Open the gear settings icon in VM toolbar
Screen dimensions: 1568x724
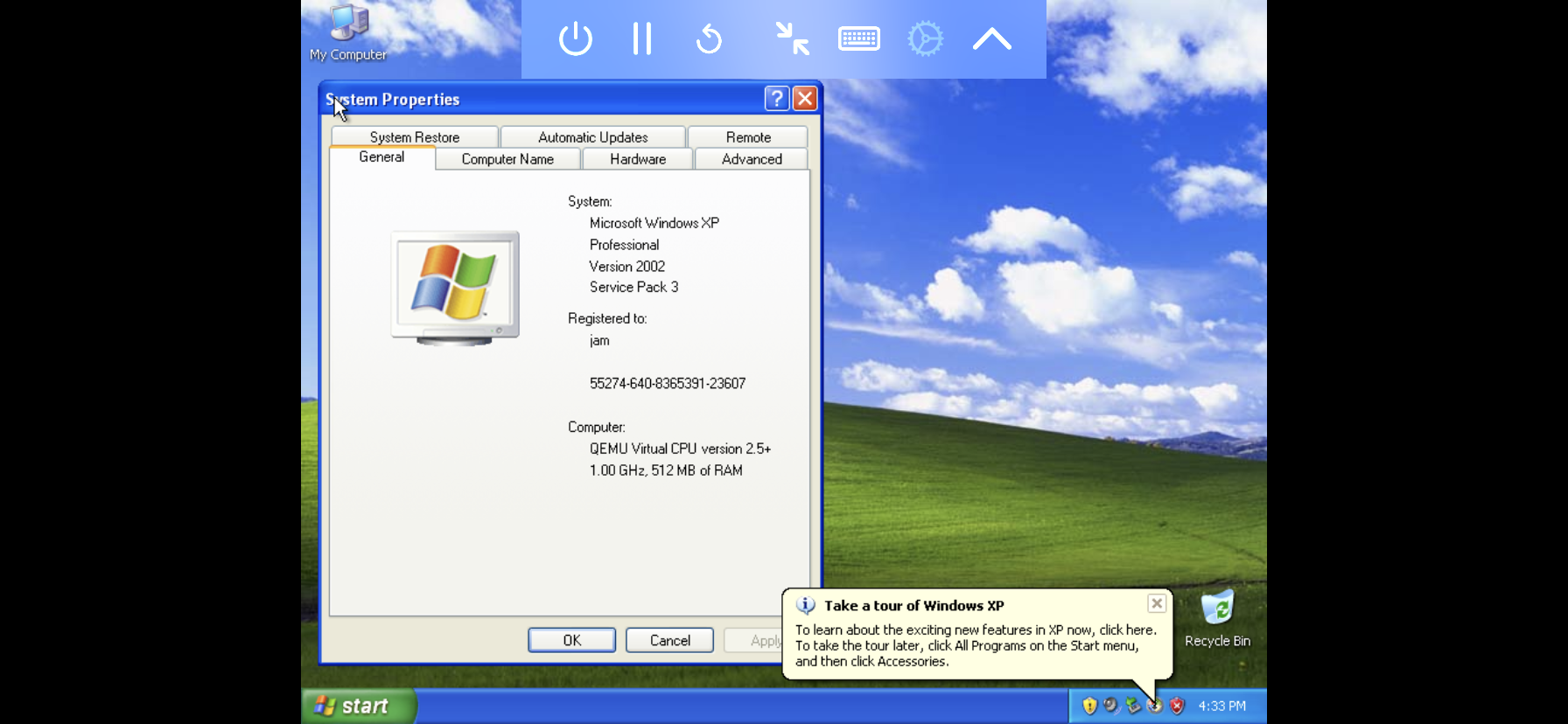coord(926,39)
